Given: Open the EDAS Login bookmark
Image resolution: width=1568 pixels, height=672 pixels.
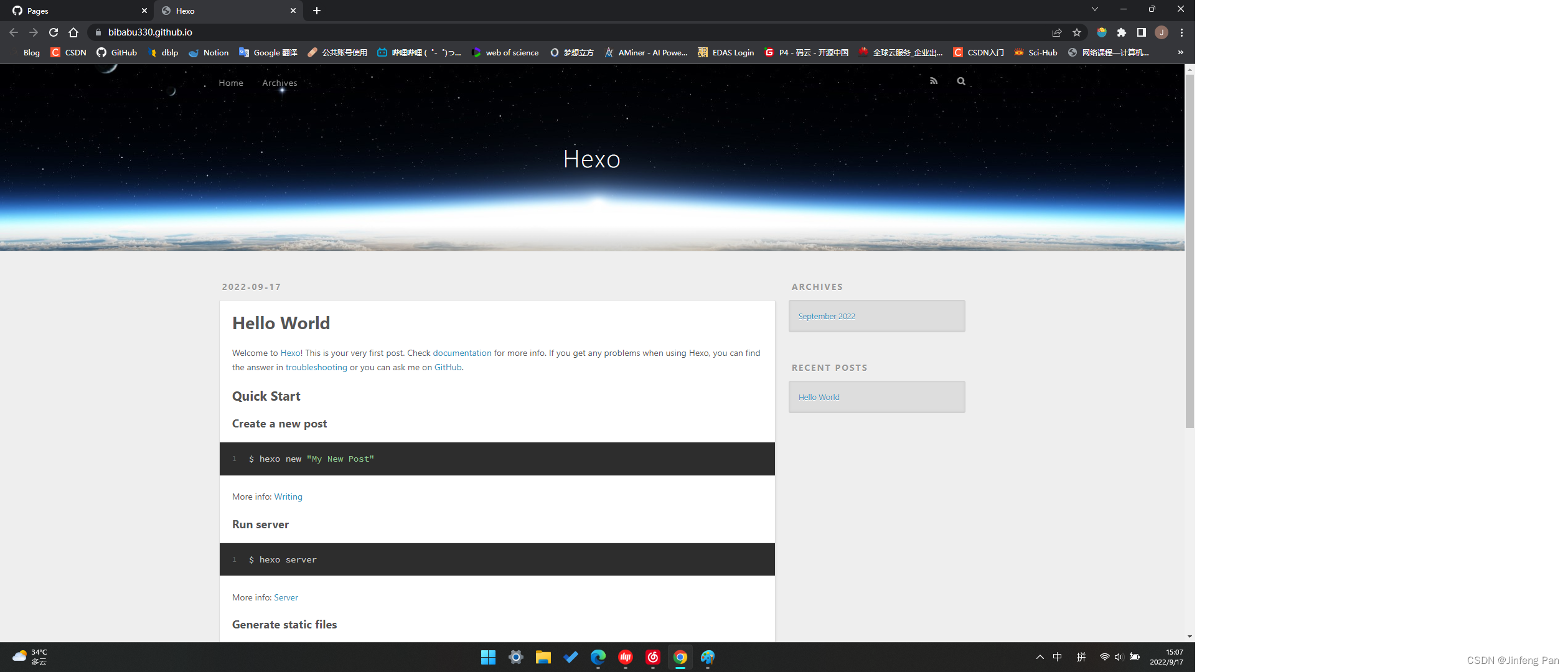Looking at the screenshot, I should tap(726, 52).
